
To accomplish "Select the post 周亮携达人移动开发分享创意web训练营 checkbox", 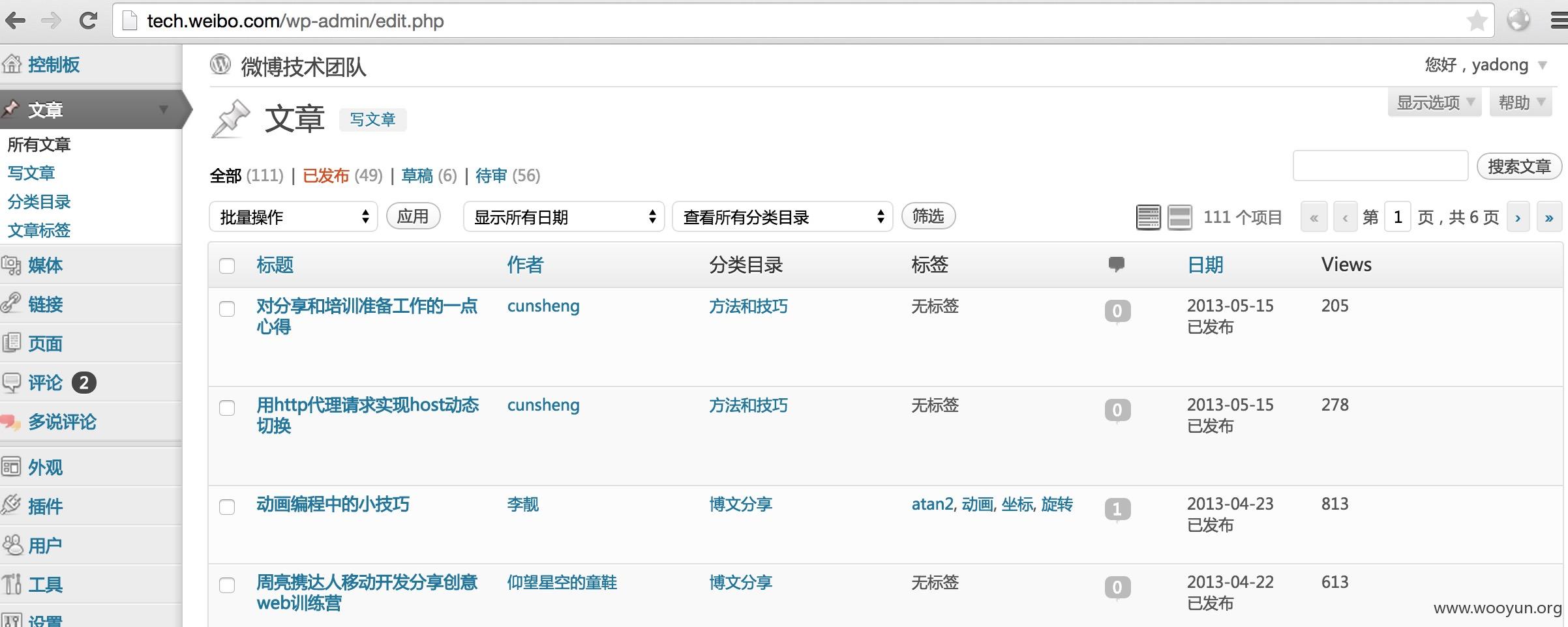I will tap(227, 585).
